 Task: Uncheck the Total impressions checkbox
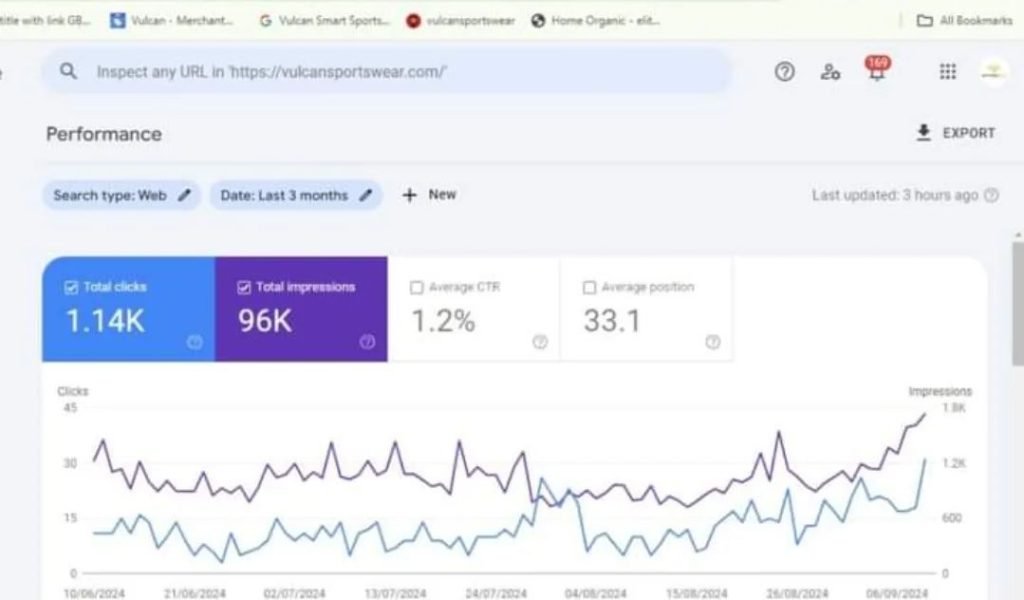[244, 287]
